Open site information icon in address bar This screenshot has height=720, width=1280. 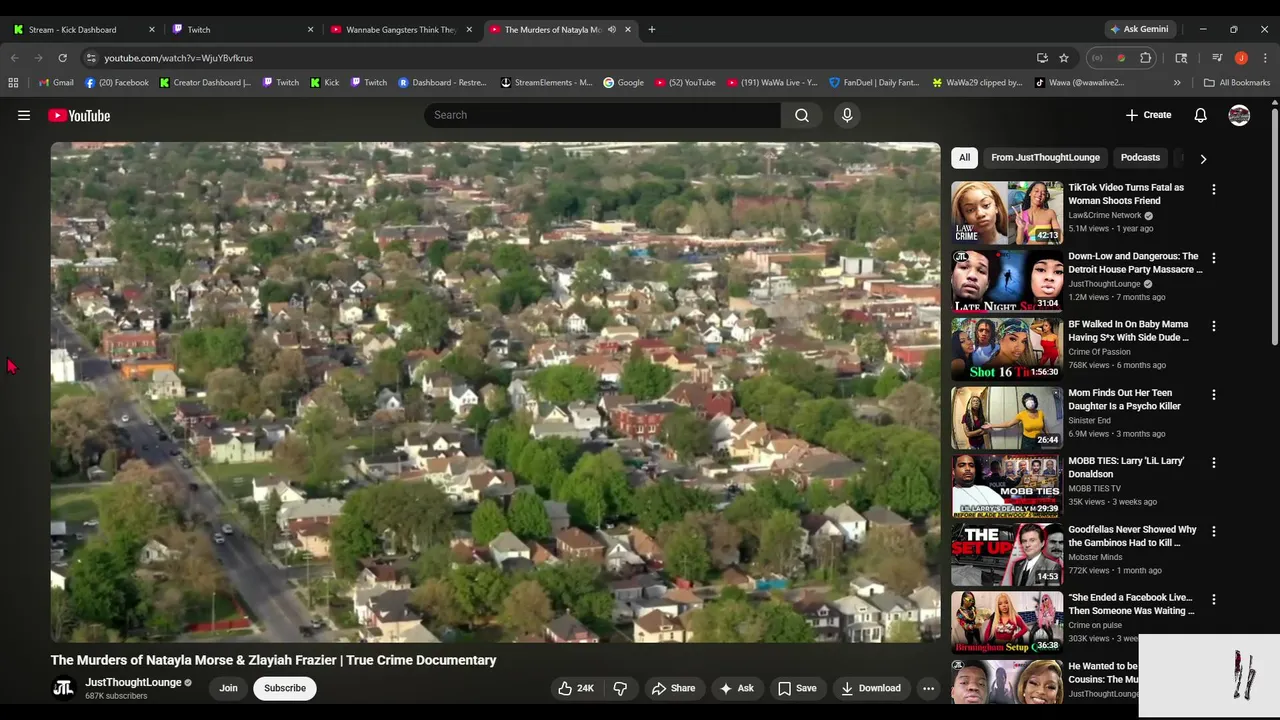[x=91, y=58]
